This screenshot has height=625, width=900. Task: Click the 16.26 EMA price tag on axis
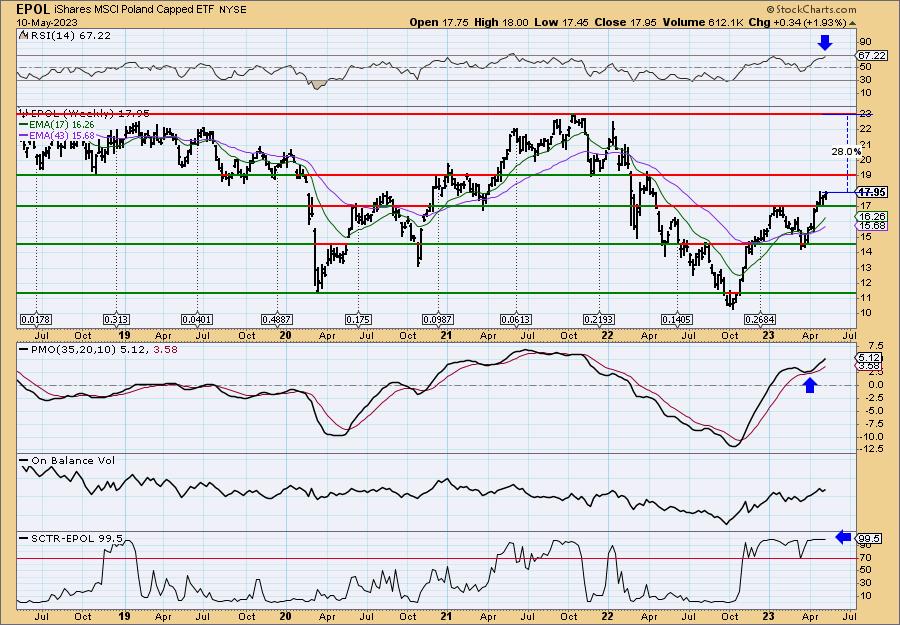pos(872,216)
